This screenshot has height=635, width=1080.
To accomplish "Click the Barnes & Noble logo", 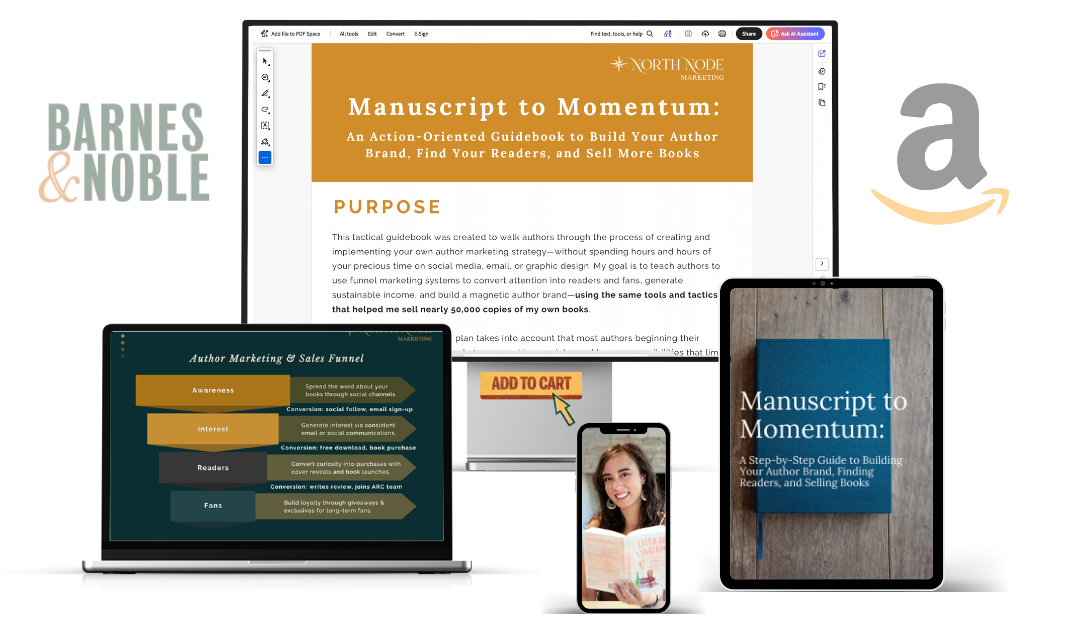I will 124,153.
